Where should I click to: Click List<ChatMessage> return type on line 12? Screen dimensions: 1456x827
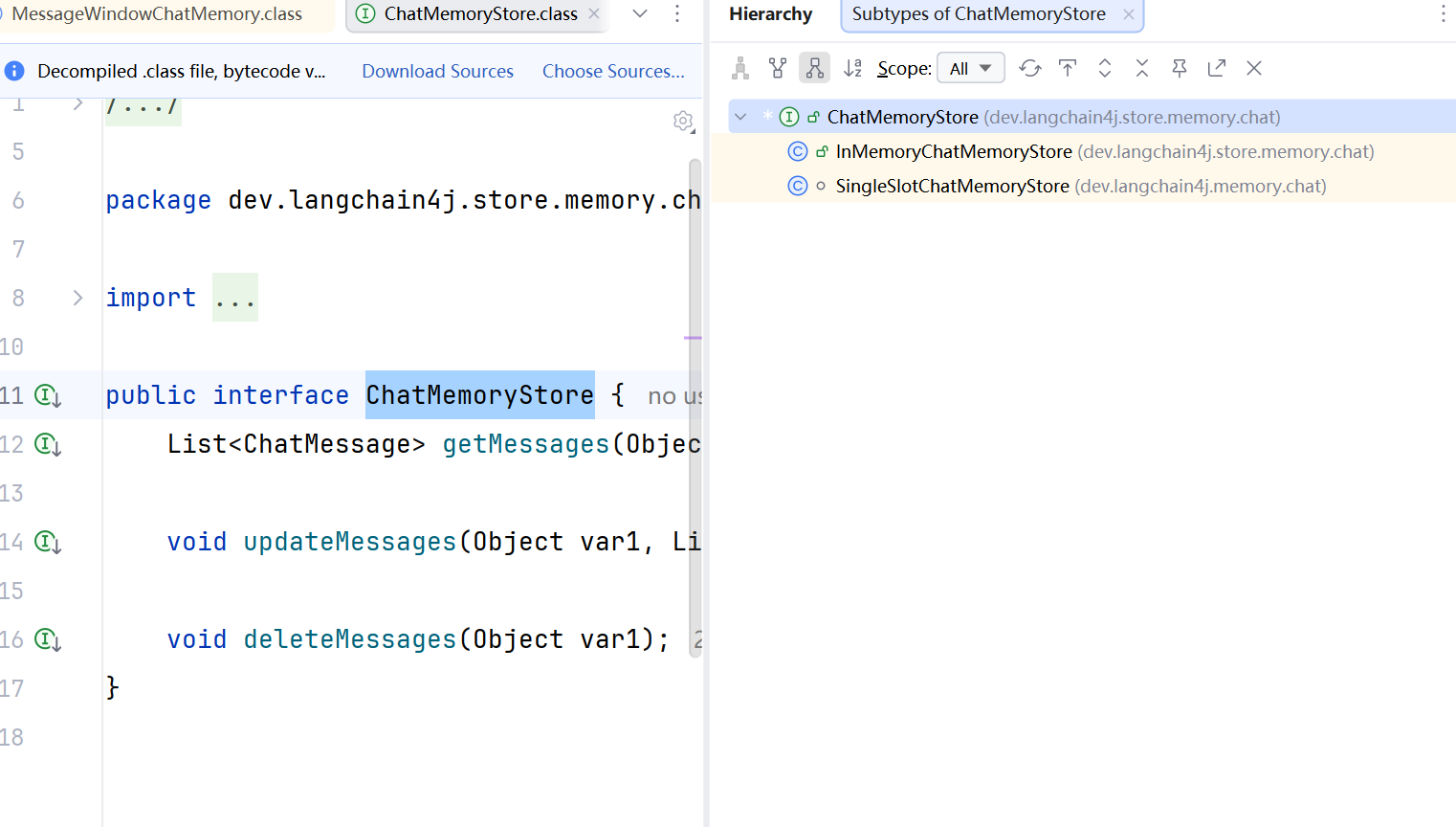click(x=297, y=444)
